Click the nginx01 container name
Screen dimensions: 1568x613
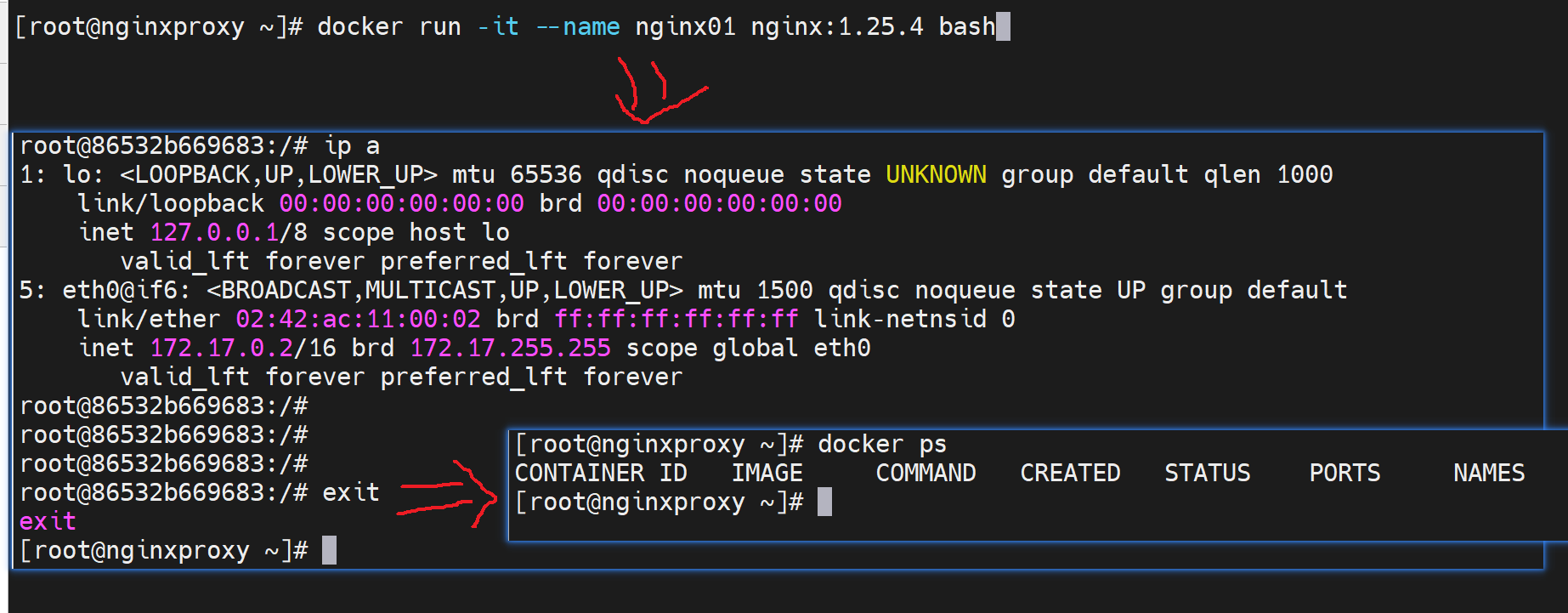(685, 27)
